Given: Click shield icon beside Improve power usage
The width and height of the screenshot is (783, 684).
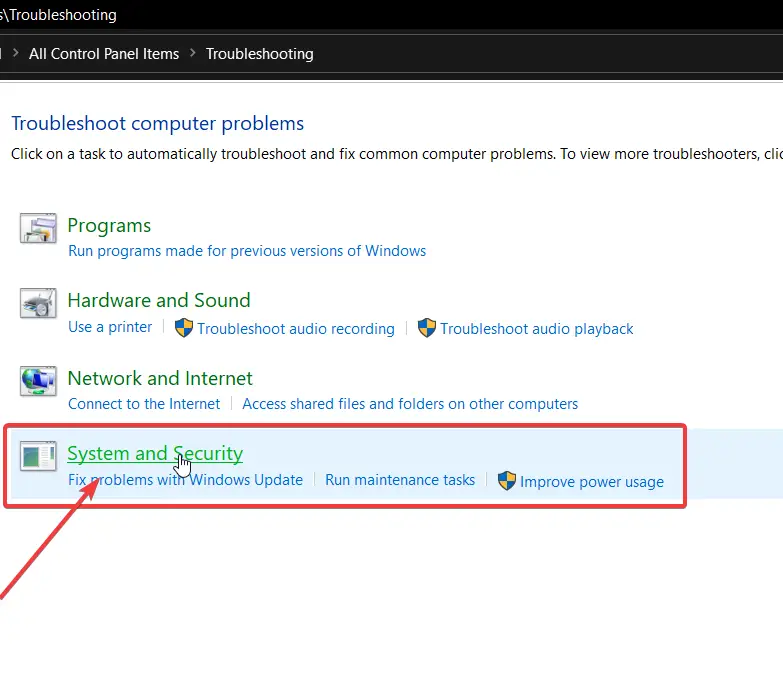Looking at the screenshot, I should (x=506, y=481).
